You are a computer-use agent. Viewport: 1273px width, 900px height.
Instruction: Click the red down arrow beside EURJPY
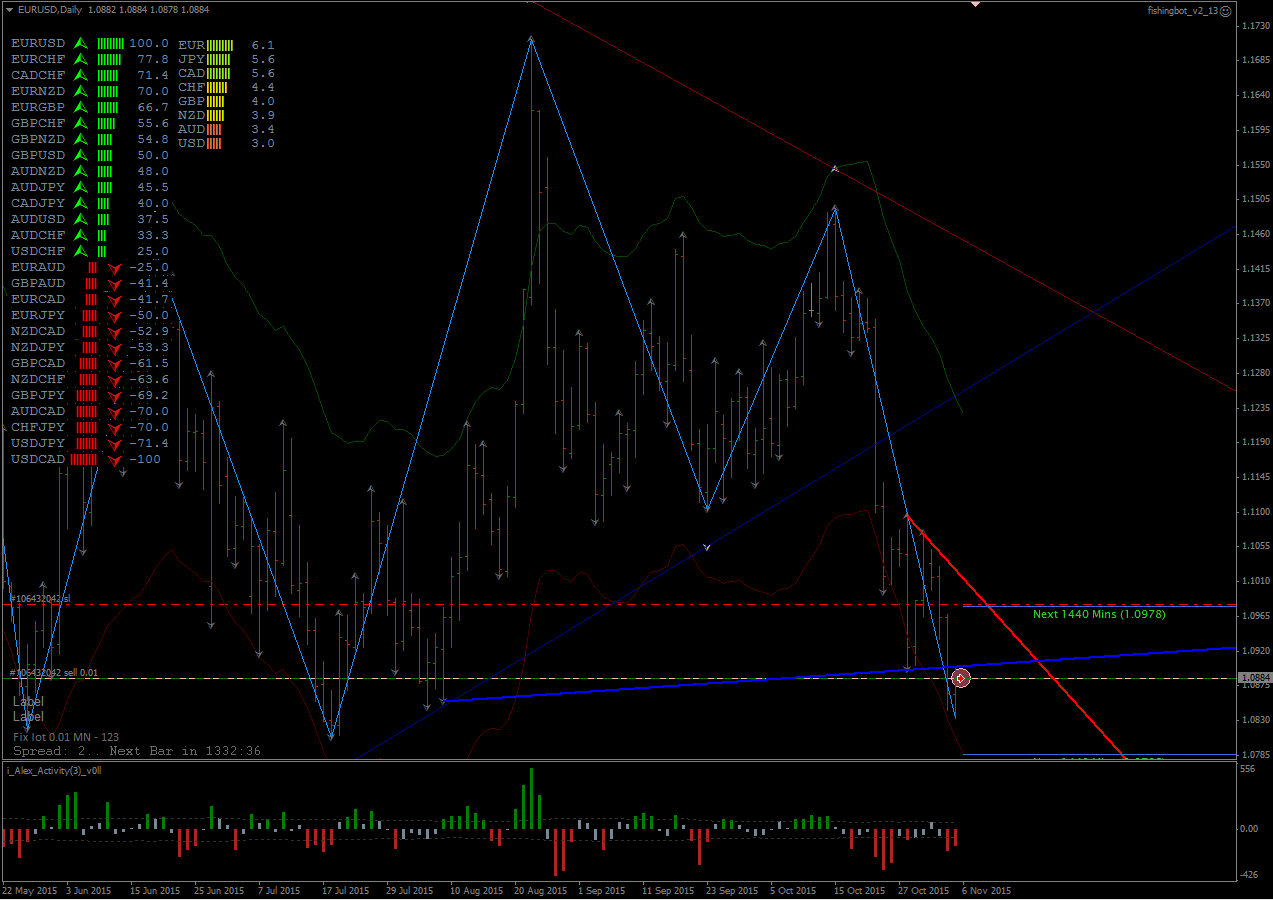(x=114, y=317)
